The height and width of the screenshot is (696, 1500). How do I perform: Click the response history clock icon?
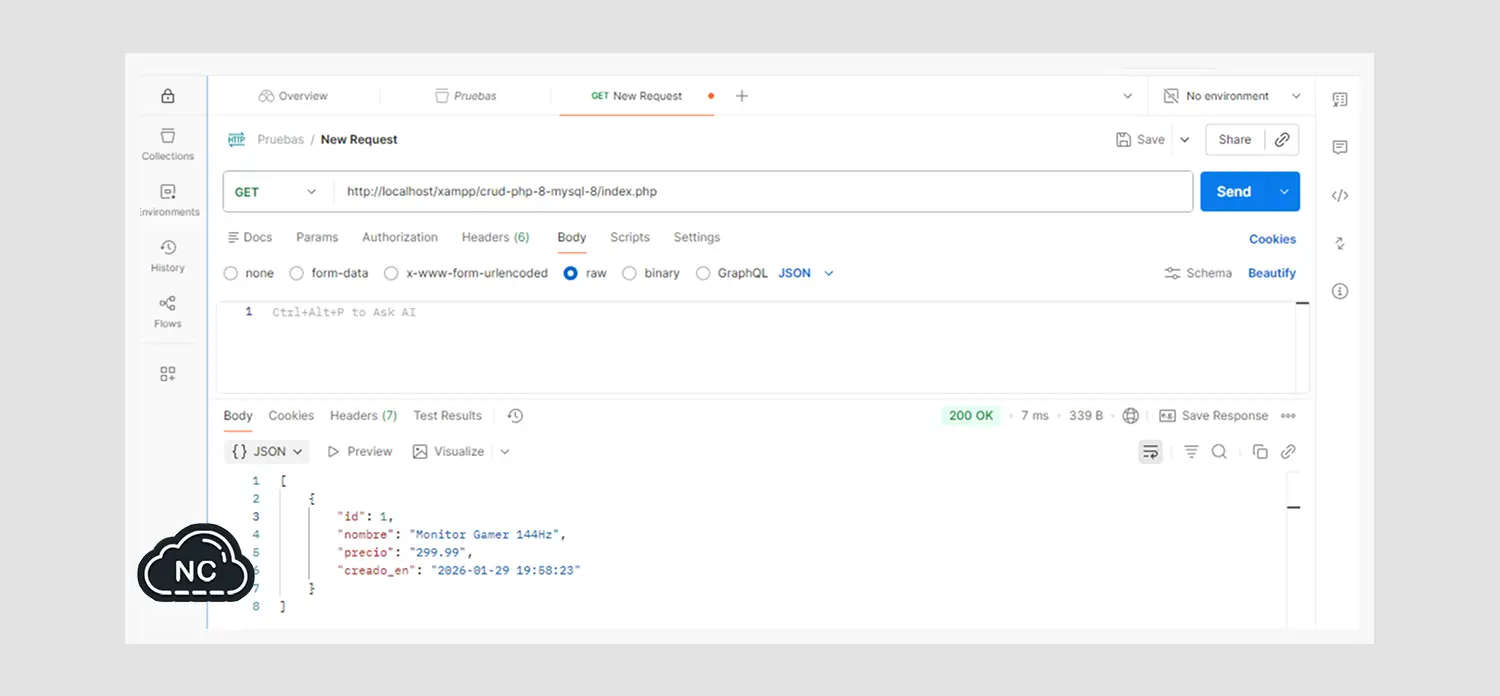point(515,416)
